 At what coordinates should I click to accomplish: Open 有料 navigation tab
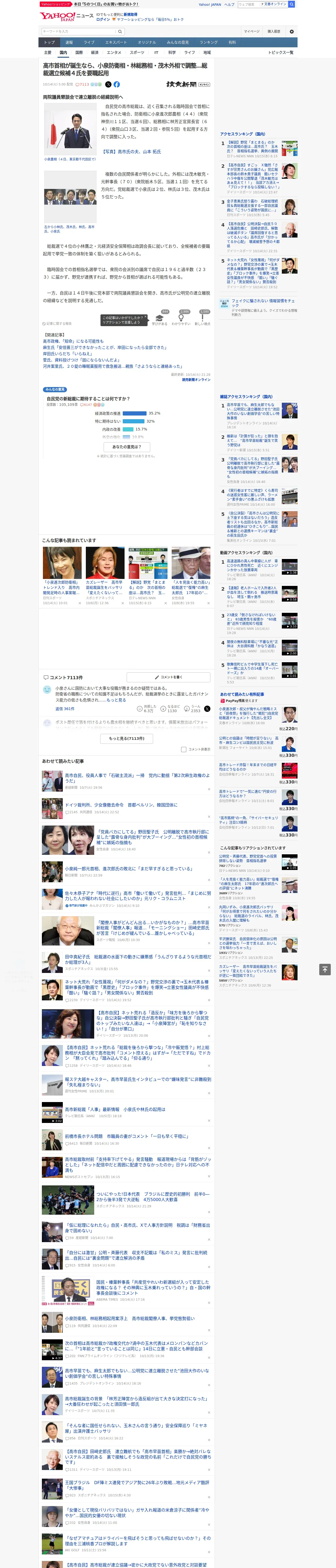[x=232, y=42]
